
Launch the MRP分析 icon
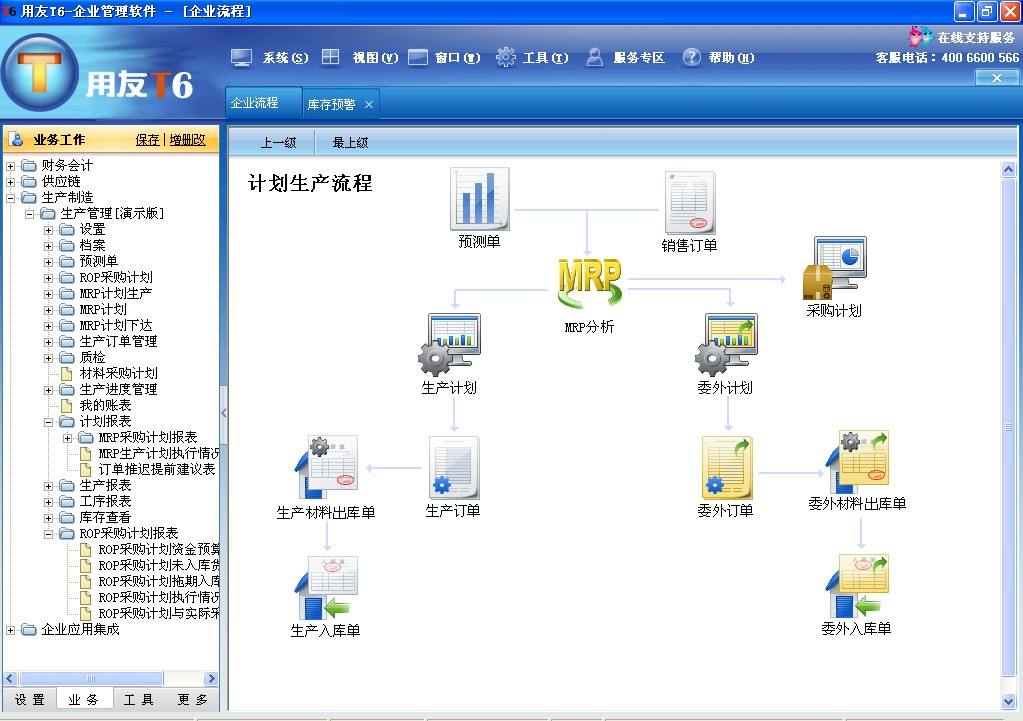[x=589, y=283]
